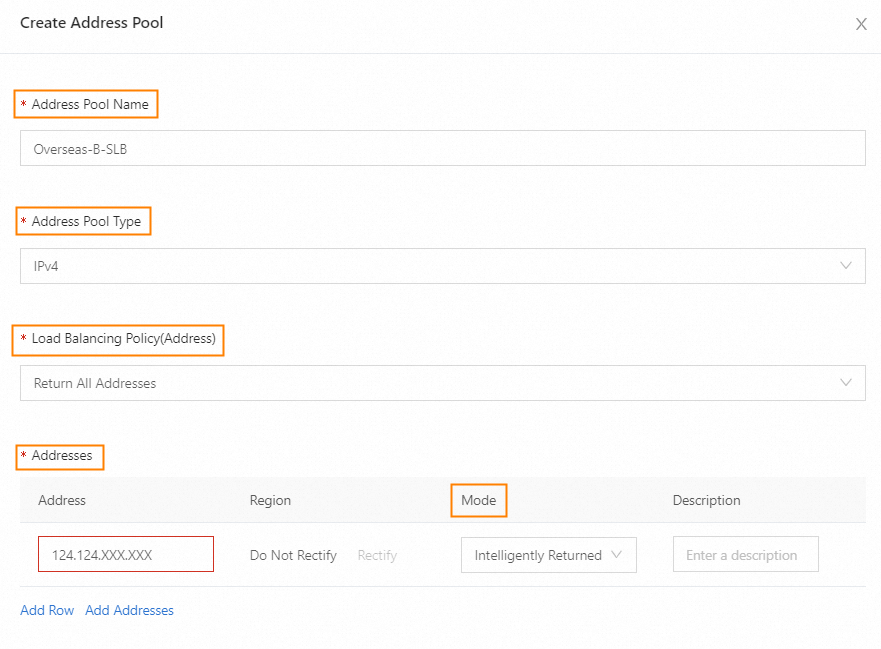The image size is (881, 649).
Task: Click the Load Balancing Policy(Address) label
Action: [x=123, y=339]
